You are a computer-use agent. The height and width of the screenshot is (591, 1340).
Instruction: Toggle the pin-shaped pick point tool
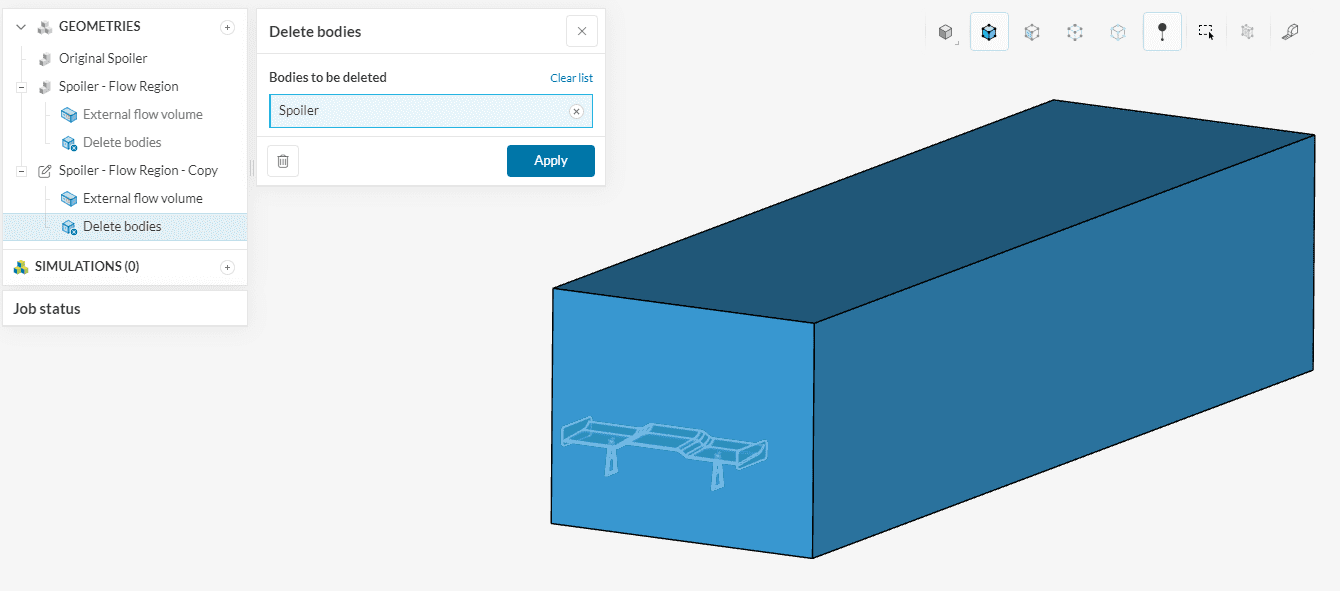point(1162,32)
